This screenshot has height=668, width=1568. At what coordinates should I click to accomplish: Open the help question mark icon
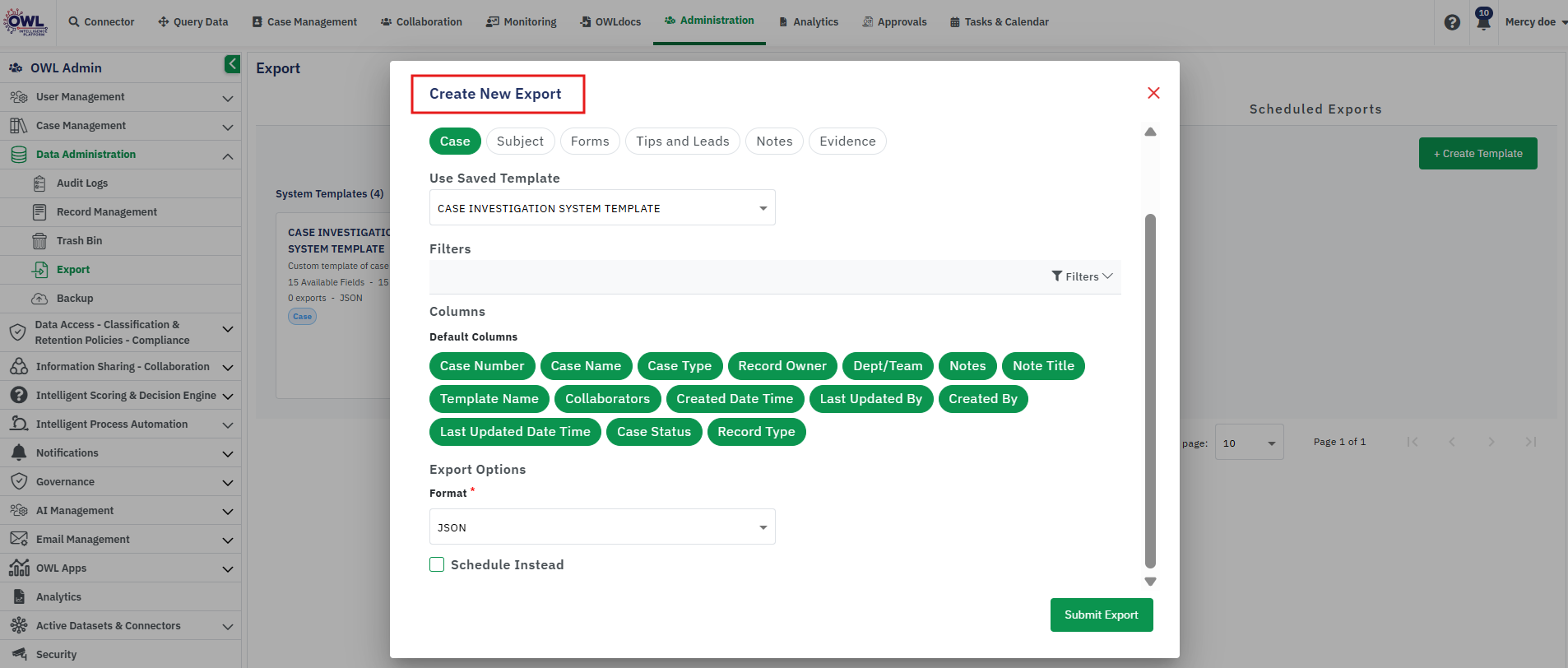pos(1452,22)
